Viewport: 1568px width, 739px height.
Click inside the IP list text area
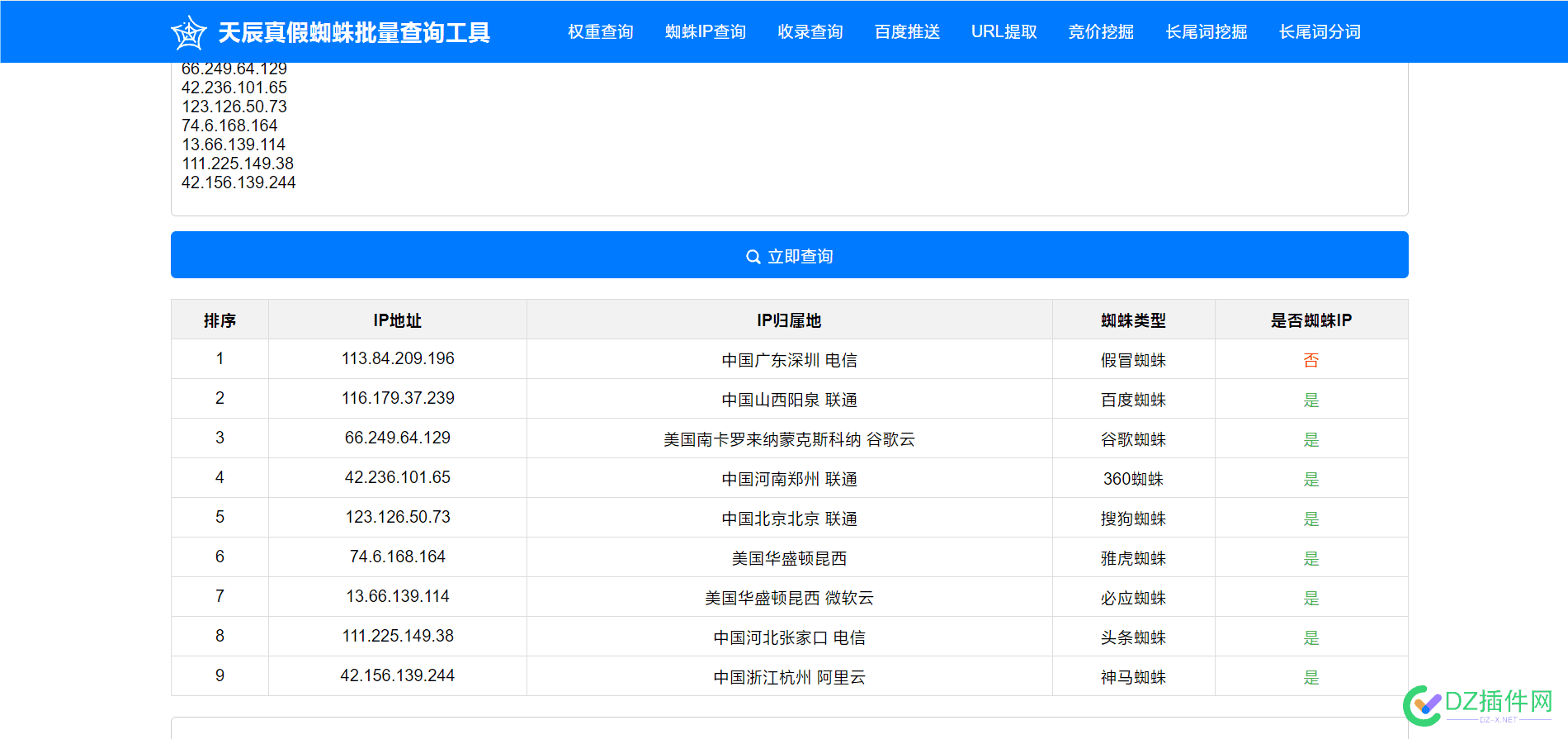point(789,139)
